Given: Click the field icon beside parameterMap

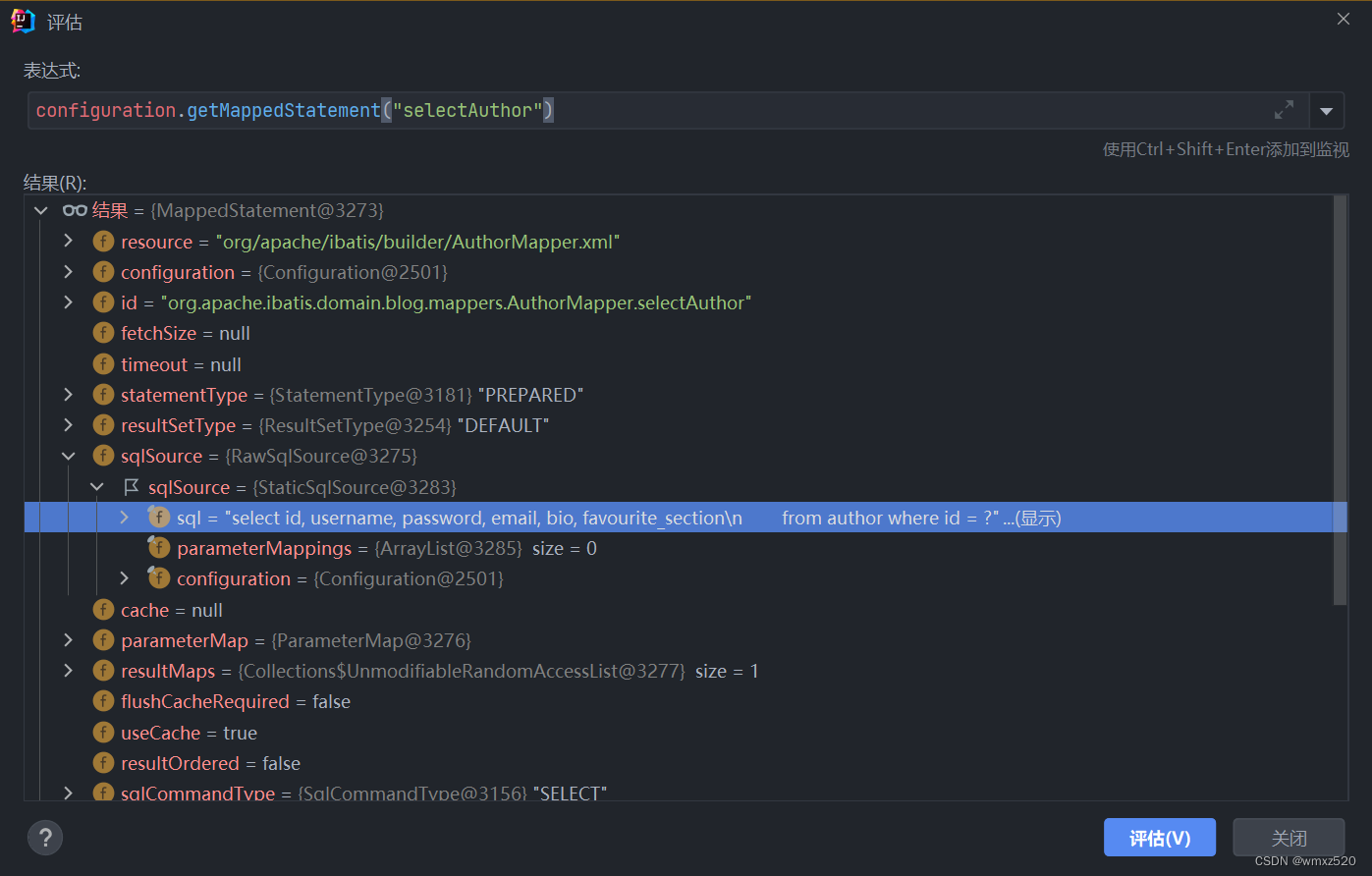Looking at the screenshot, I should 103,640.
